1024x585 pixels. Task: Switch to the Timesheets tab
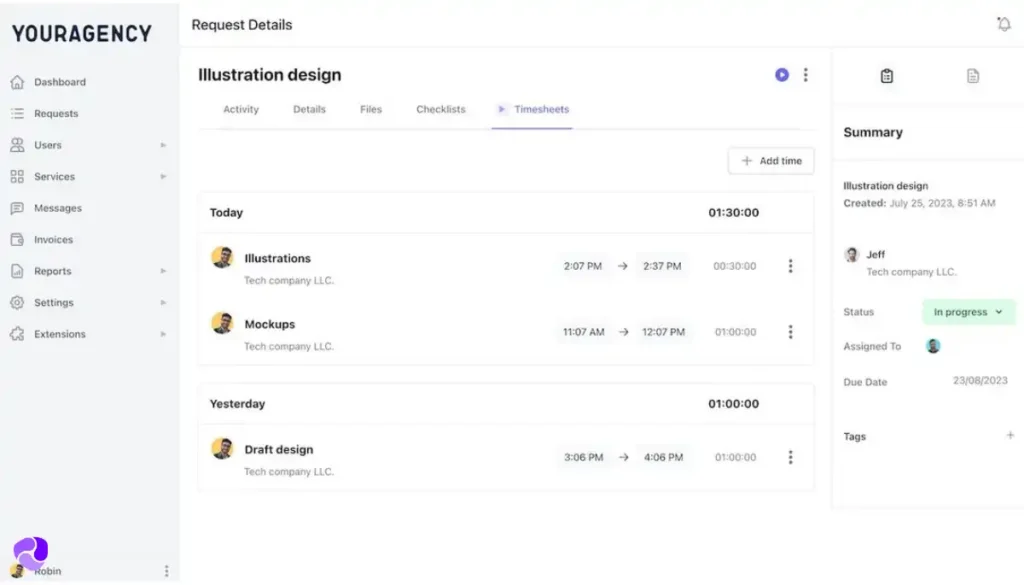click(539, 109)
